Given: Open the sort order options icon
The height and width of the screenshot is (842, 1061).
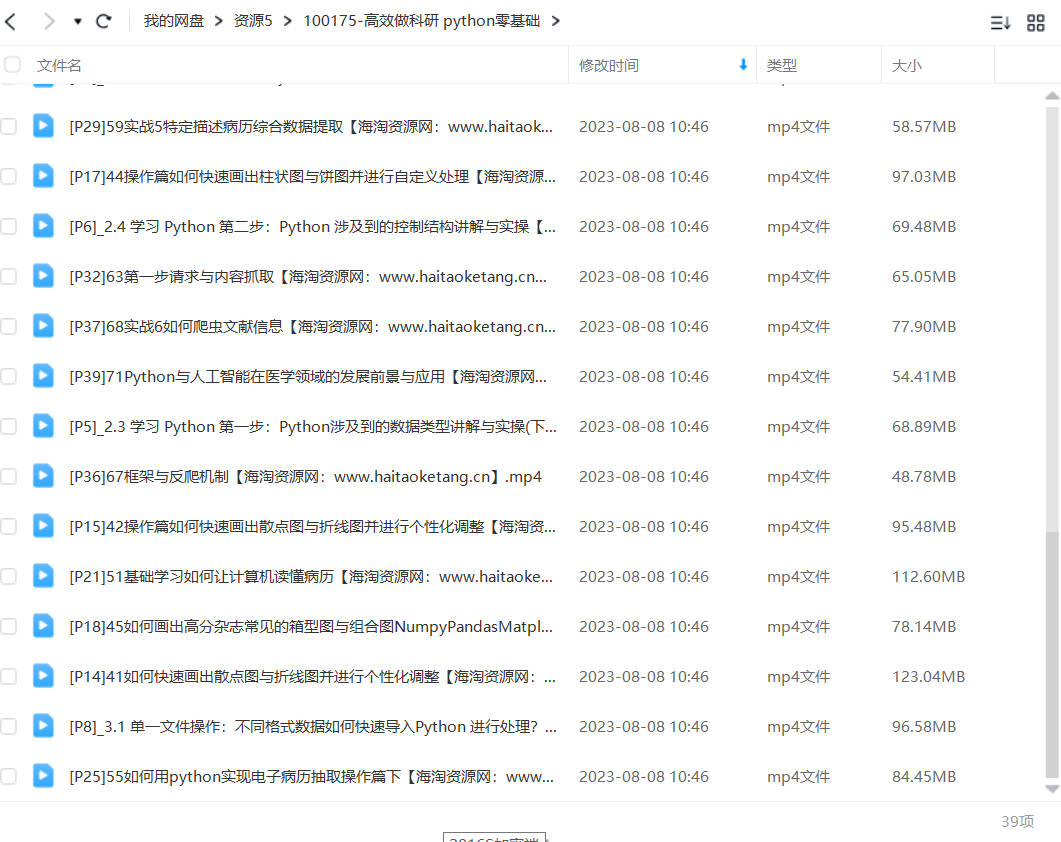Looking at the screenshot, I should 1000,23.
